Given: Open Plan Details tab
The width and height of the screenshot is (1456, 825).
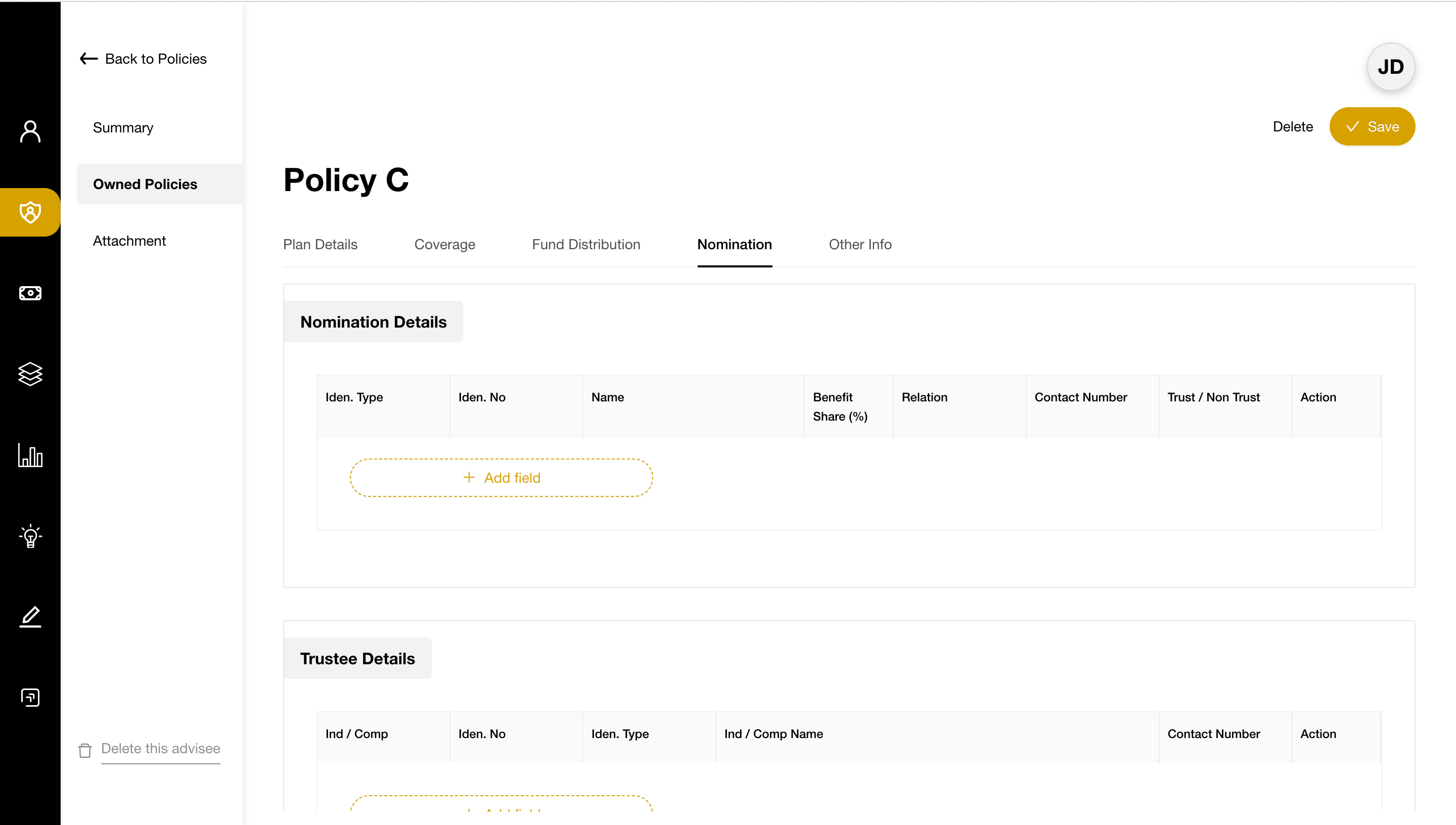Looking at the screenshot, I should tap(320, 244).
